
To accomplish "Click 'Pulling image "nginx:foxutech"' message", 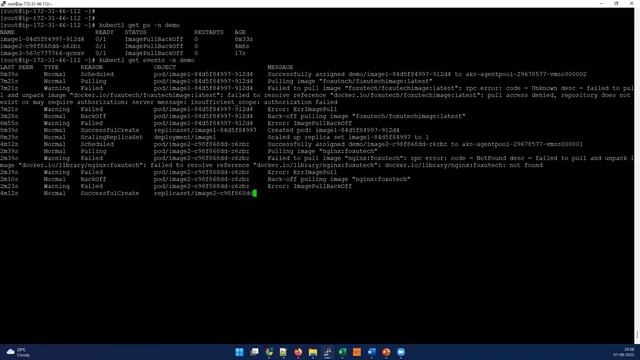I will pos(322,151).
